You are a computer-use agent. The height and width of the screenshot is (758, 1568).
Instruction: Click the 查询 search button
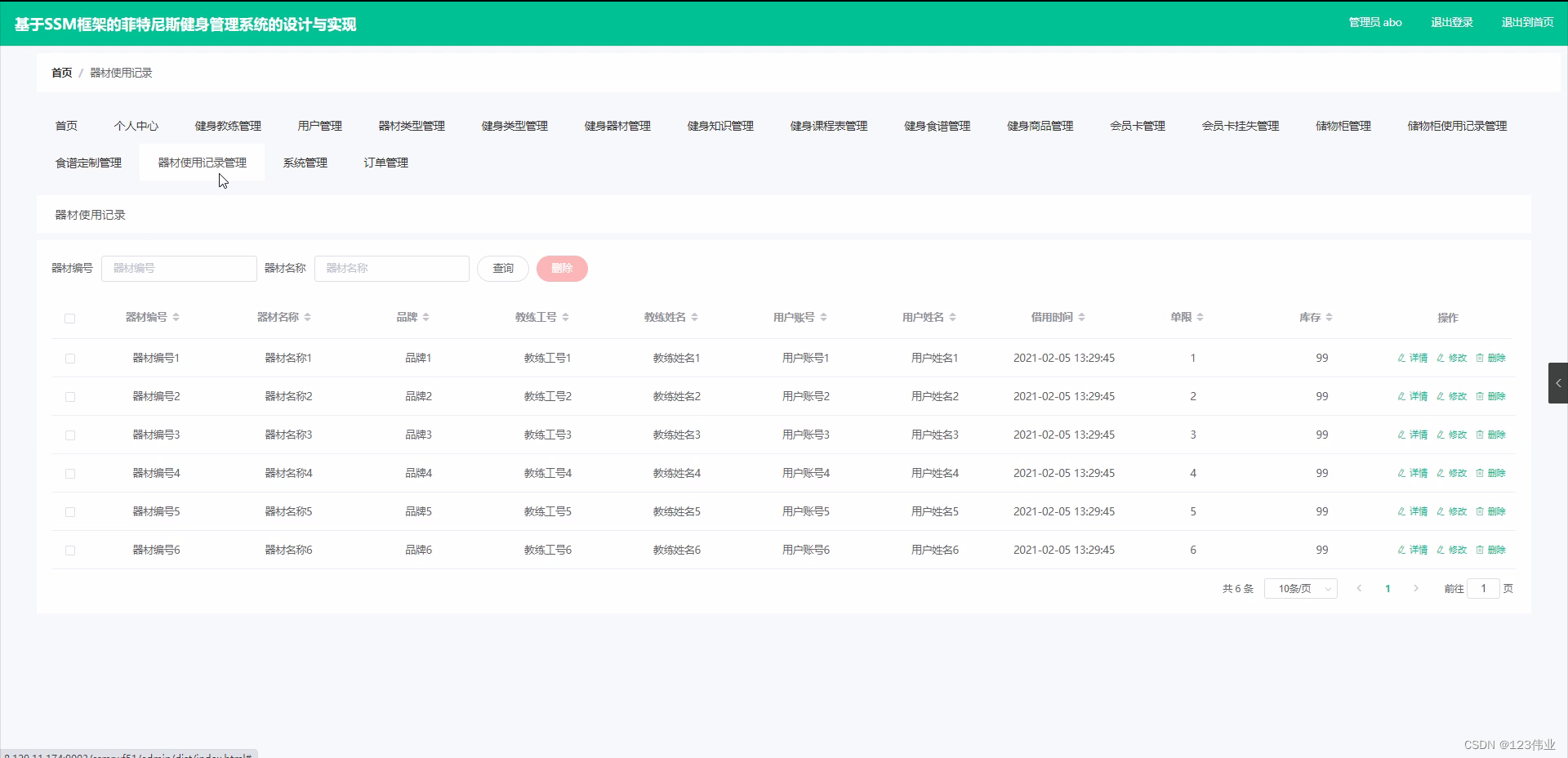502,268
